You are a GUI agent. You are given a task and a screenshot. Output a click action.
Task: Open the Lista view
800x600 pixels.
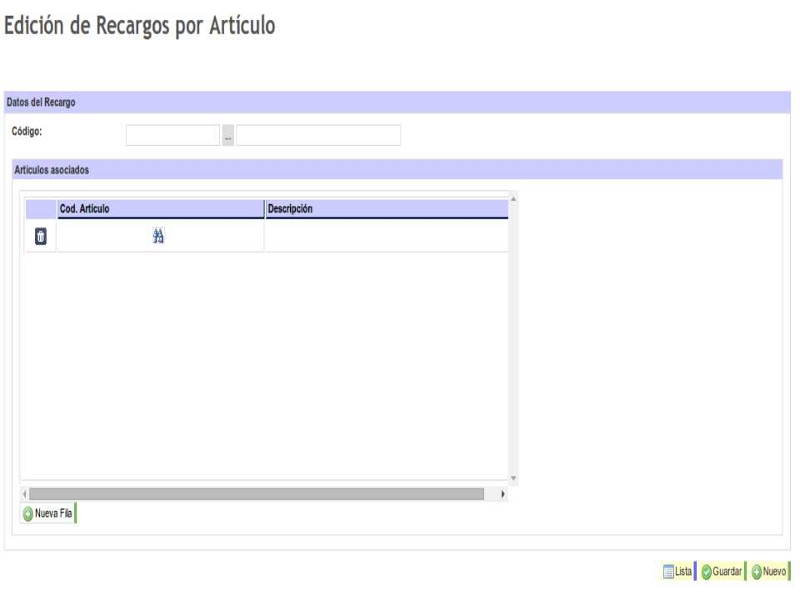pyautogui.click(x=678, y=572)
